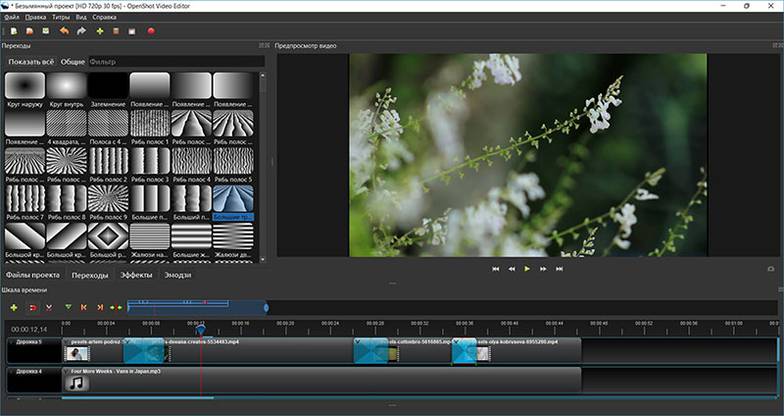Click in the Фильтр search field
This screenshot has width=784, height=416.
176,62
